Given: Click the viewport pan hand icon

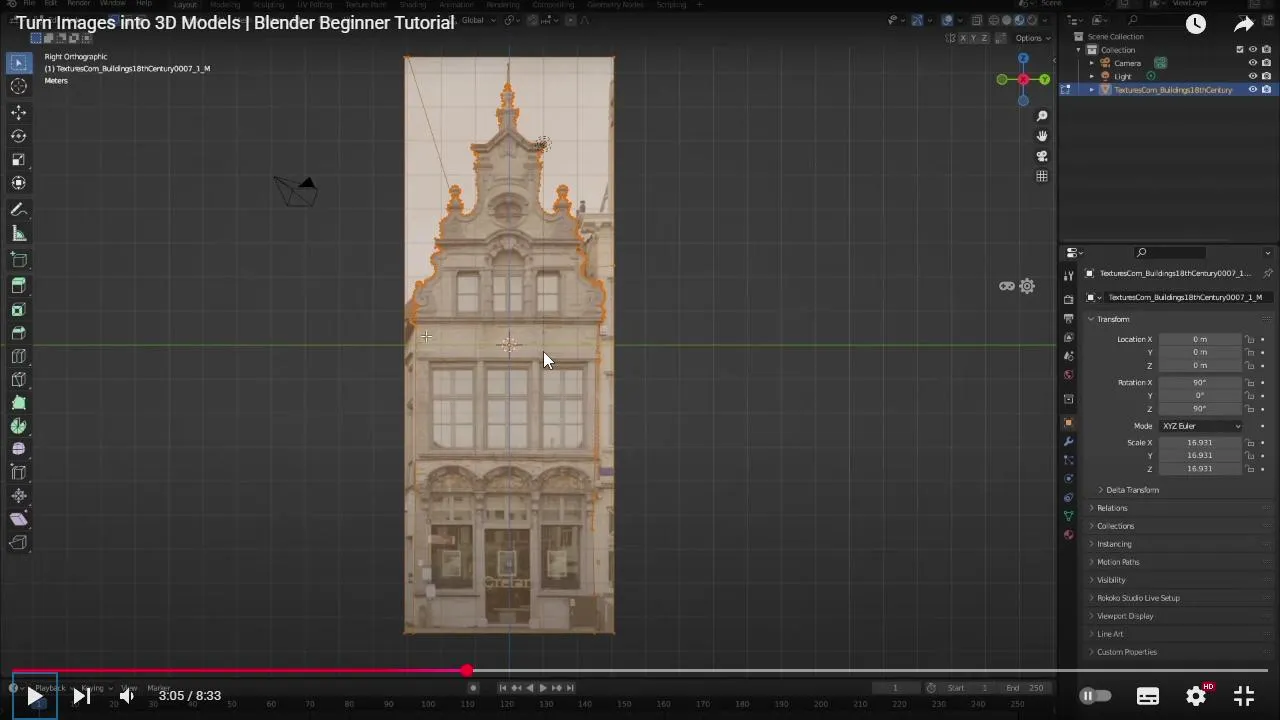Looking at the screenshot, I should pyautogui.click(x=1042, y=136).
